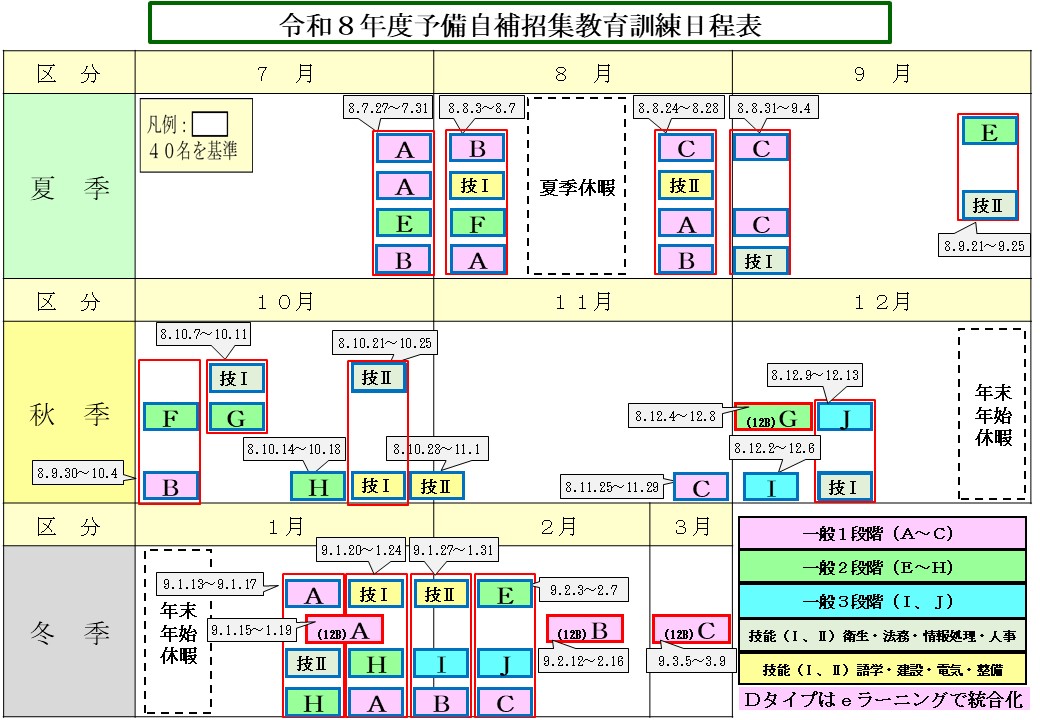This screenshot has height=720, width=1040.
Task: Click the date label 8.10.28～11.1
Action: click(x=437, y=449)
